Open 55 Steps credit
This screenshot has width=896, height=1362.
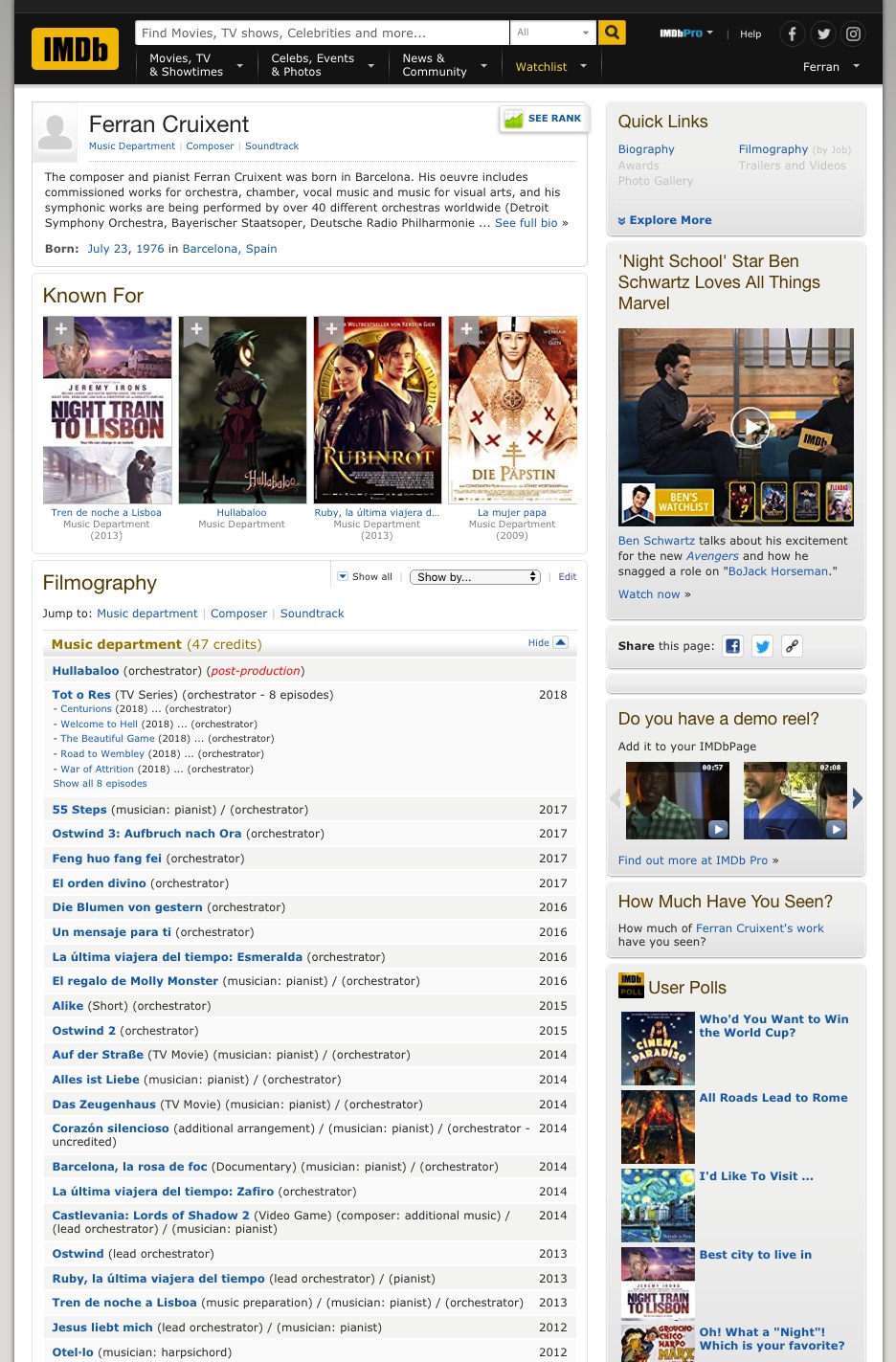tap(79, 810)
